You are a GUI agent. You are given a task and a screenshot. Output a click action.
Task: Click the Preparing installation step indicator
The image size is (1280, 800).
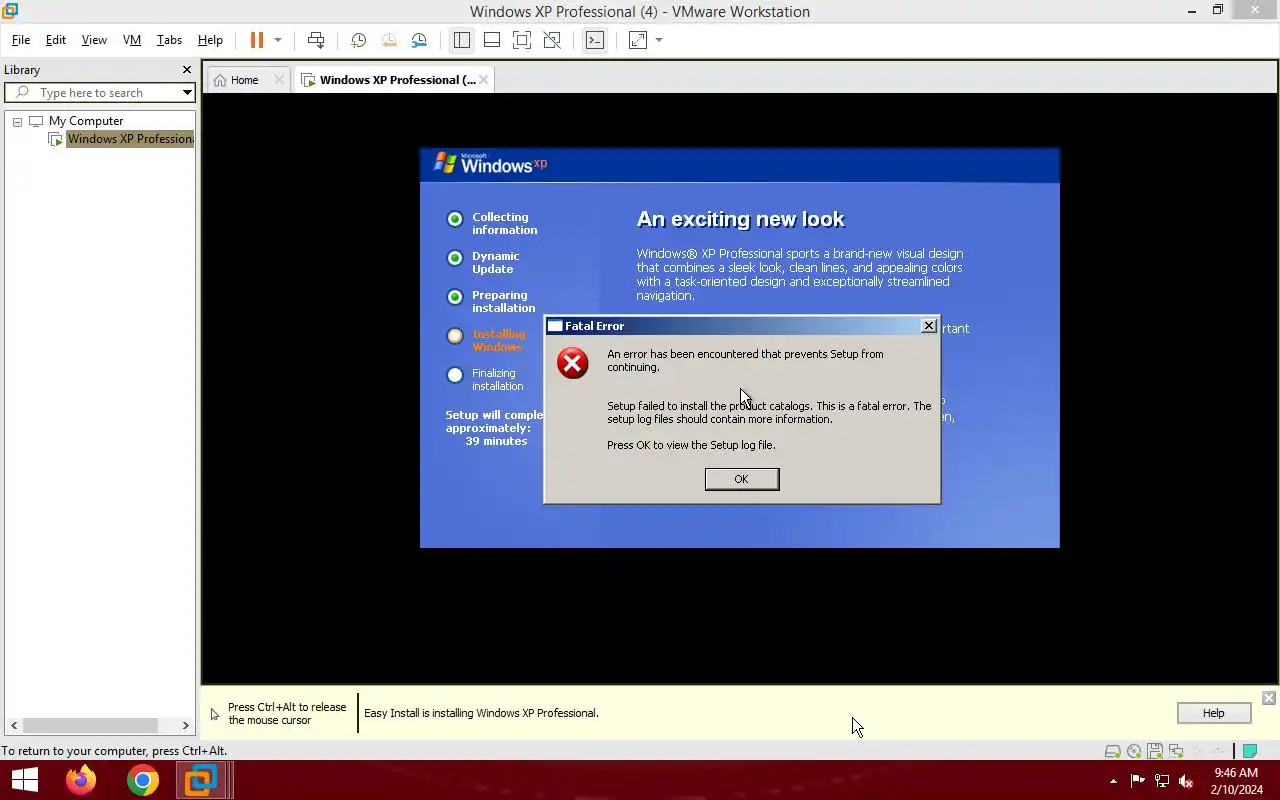(455, 297)
